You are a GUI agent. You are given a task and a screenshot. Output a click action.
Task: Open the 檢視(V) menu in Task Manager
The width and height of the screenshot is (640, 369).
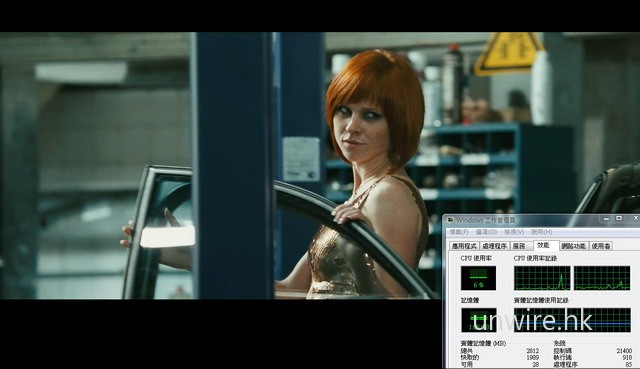[514, 232]
